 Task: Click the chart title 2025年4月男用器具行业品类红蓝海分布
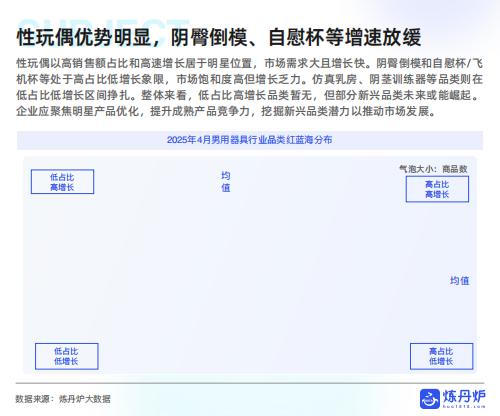point(249,140)
